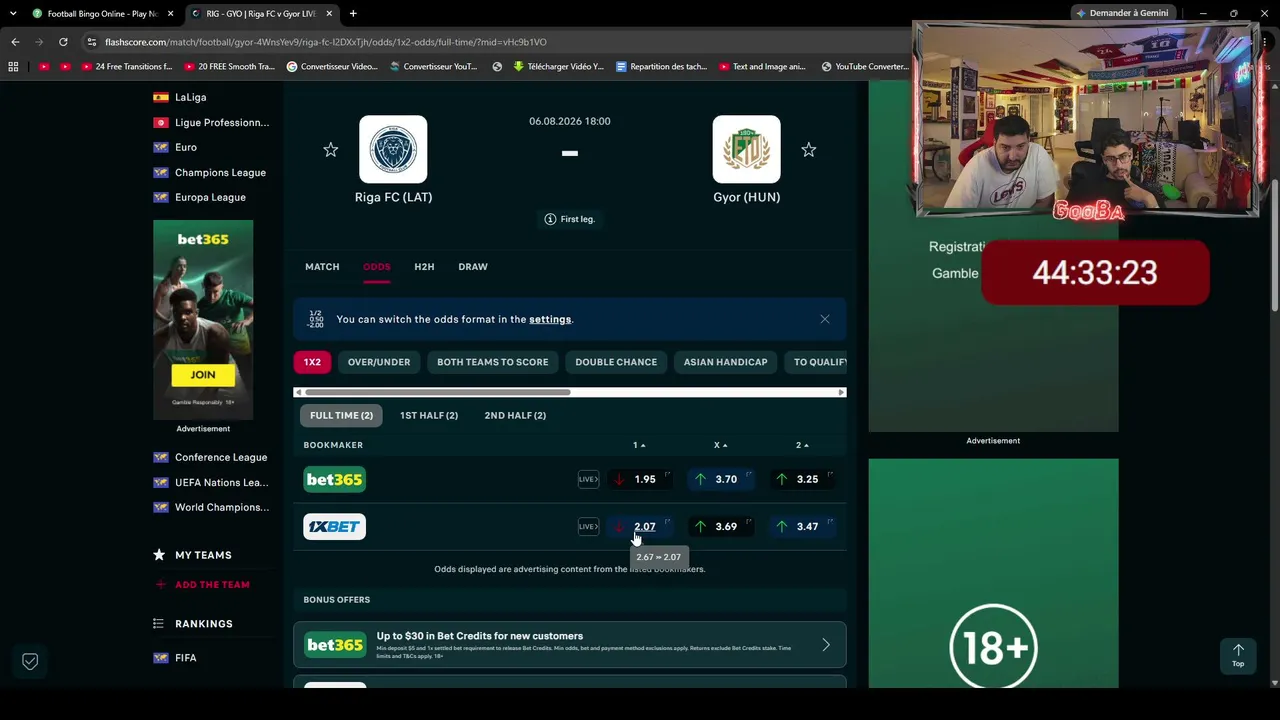The height and width of the screenshot is (720, 1280).
Task: Switch to the MATCH tab
Action: [322, 267]
